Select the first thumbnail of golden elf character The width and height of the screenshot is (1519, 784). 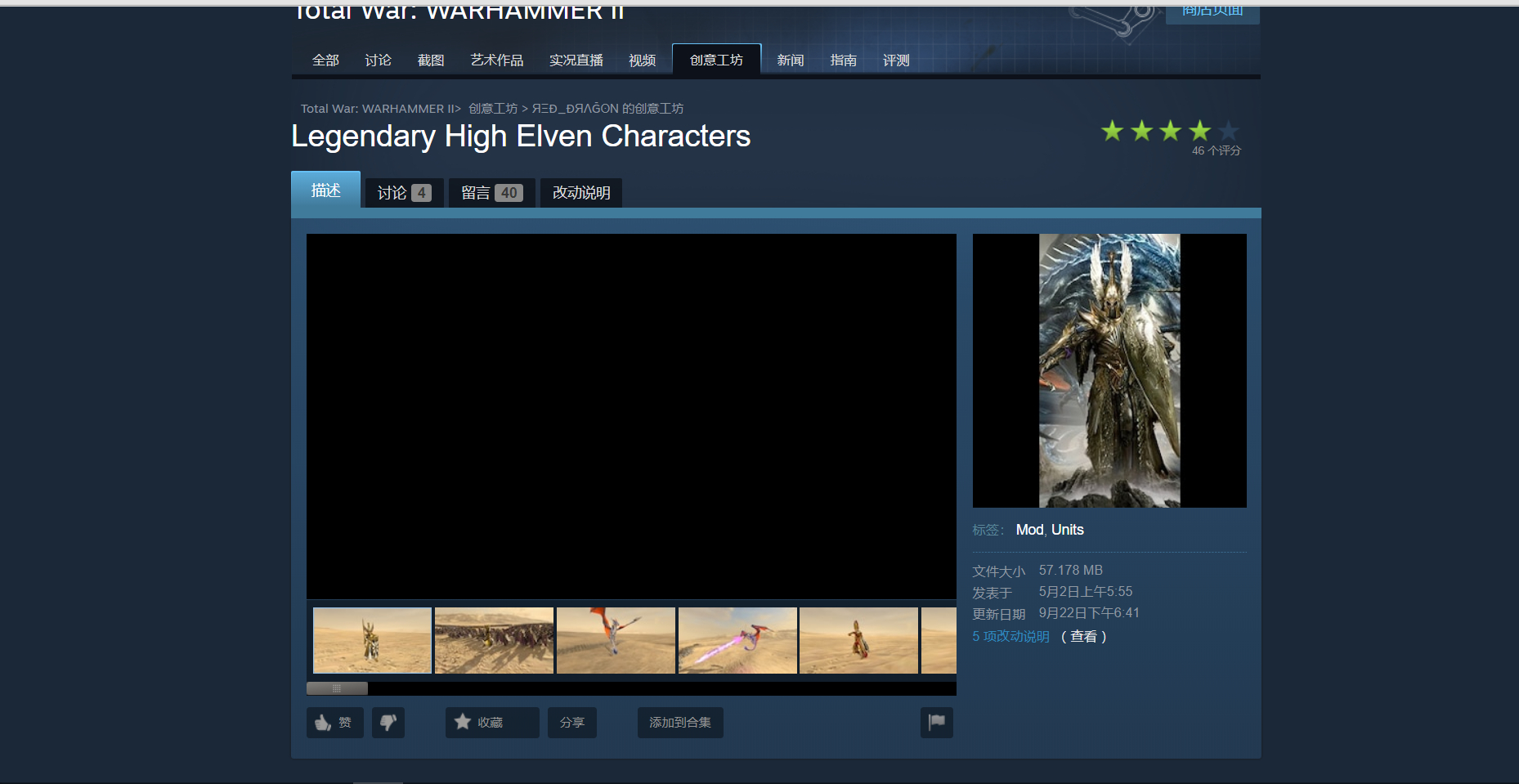[x=372, y=640]
